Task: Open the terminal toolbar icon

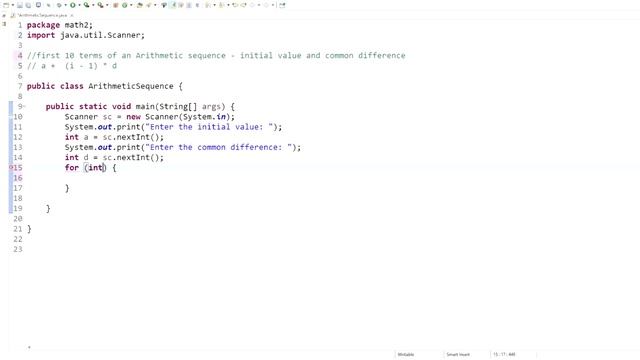Action: coord(38,5)
